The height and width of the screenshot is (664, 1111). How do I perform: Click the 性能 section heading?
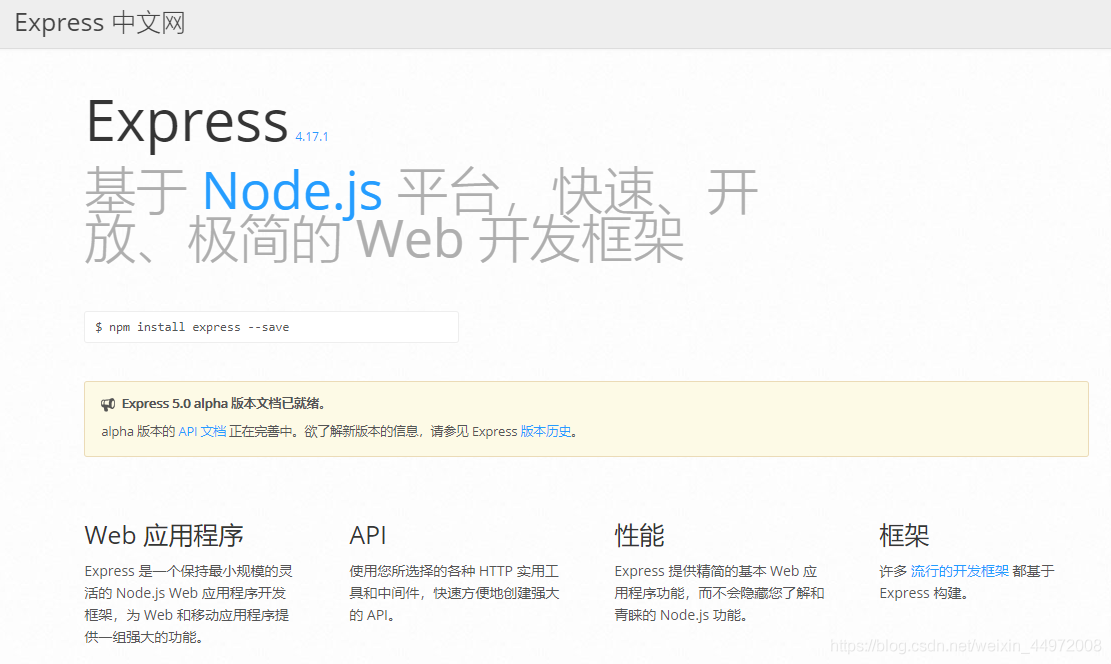point(639,535)
